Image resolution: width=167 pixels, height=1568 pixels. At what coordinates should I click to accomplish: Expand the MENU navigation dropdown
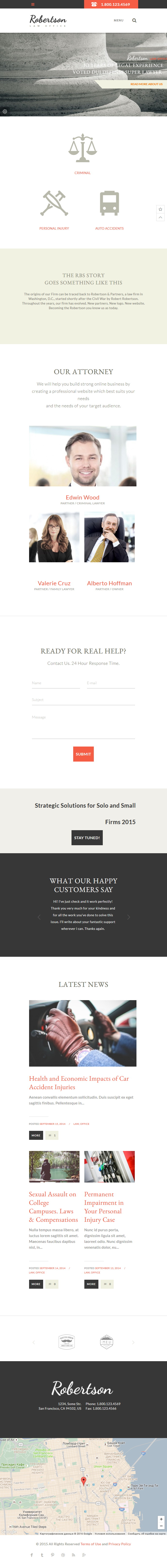[118, 20]
